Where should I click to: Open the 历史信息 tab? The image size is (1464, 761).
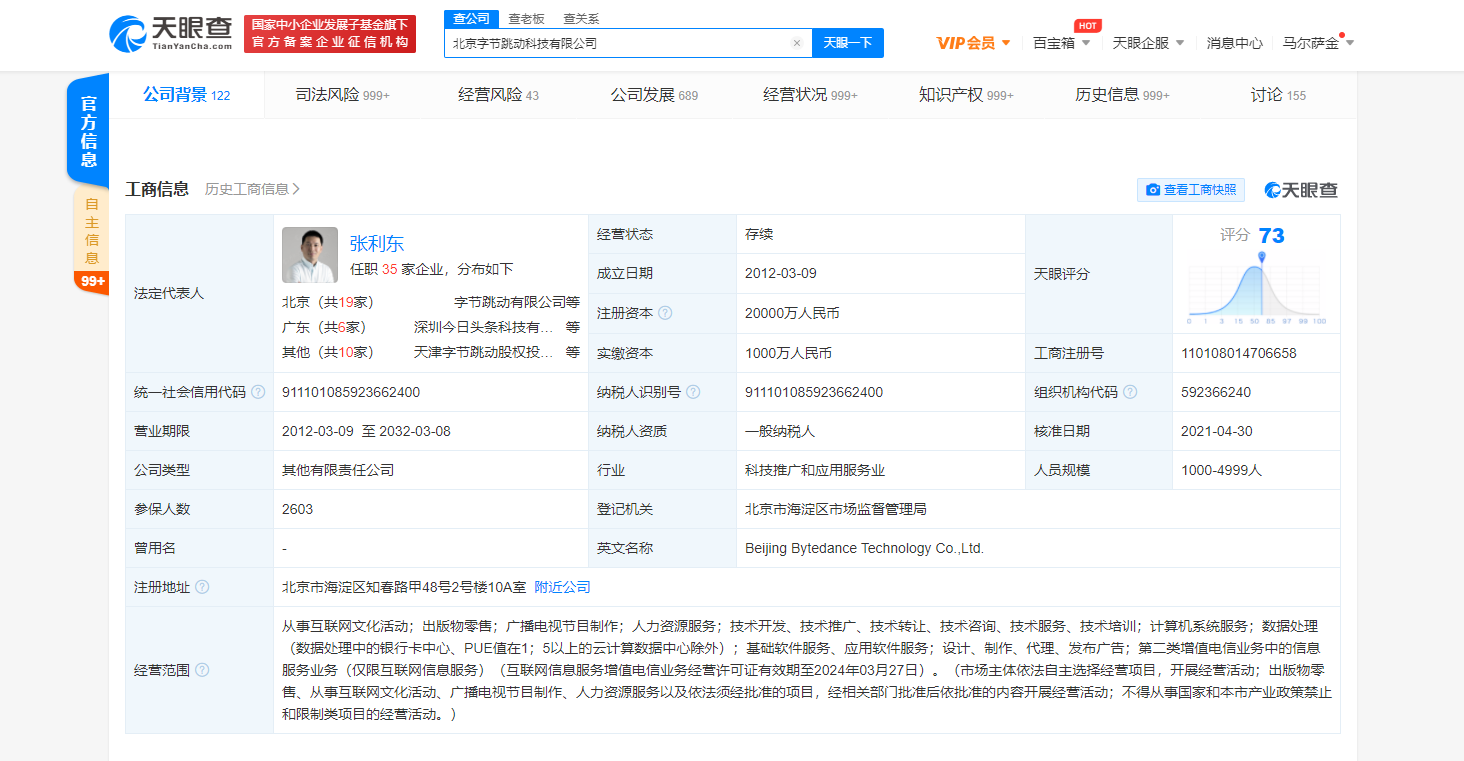click(1122, 95)
